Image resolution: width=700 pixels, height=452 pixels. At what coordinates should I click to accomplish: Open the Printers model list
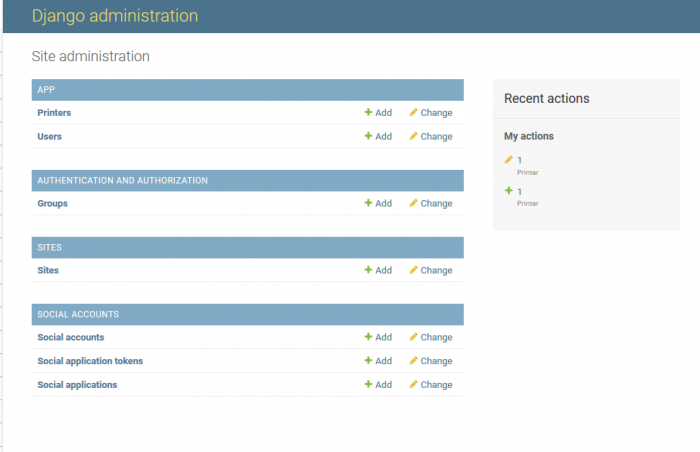pyautogui.click(x=54, y=113)
